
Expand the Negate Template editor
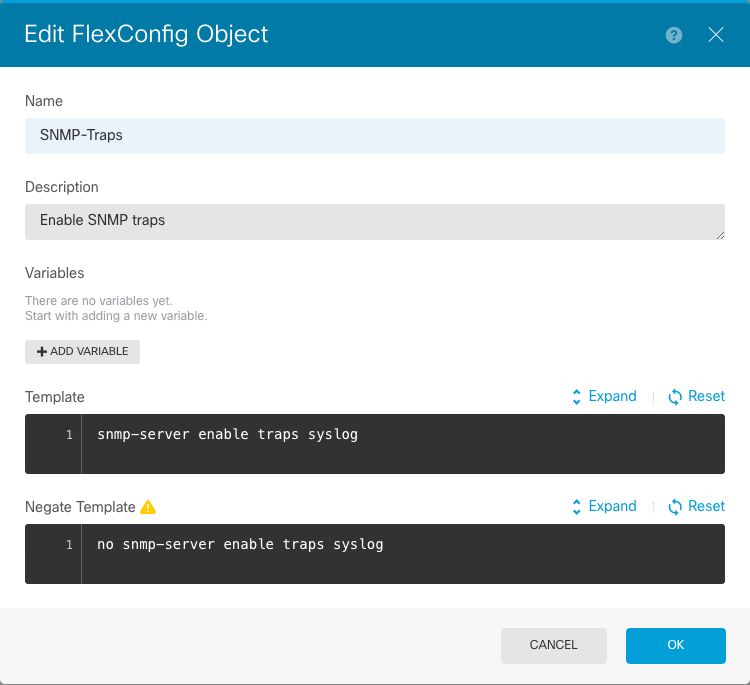[x=603, y=506]
